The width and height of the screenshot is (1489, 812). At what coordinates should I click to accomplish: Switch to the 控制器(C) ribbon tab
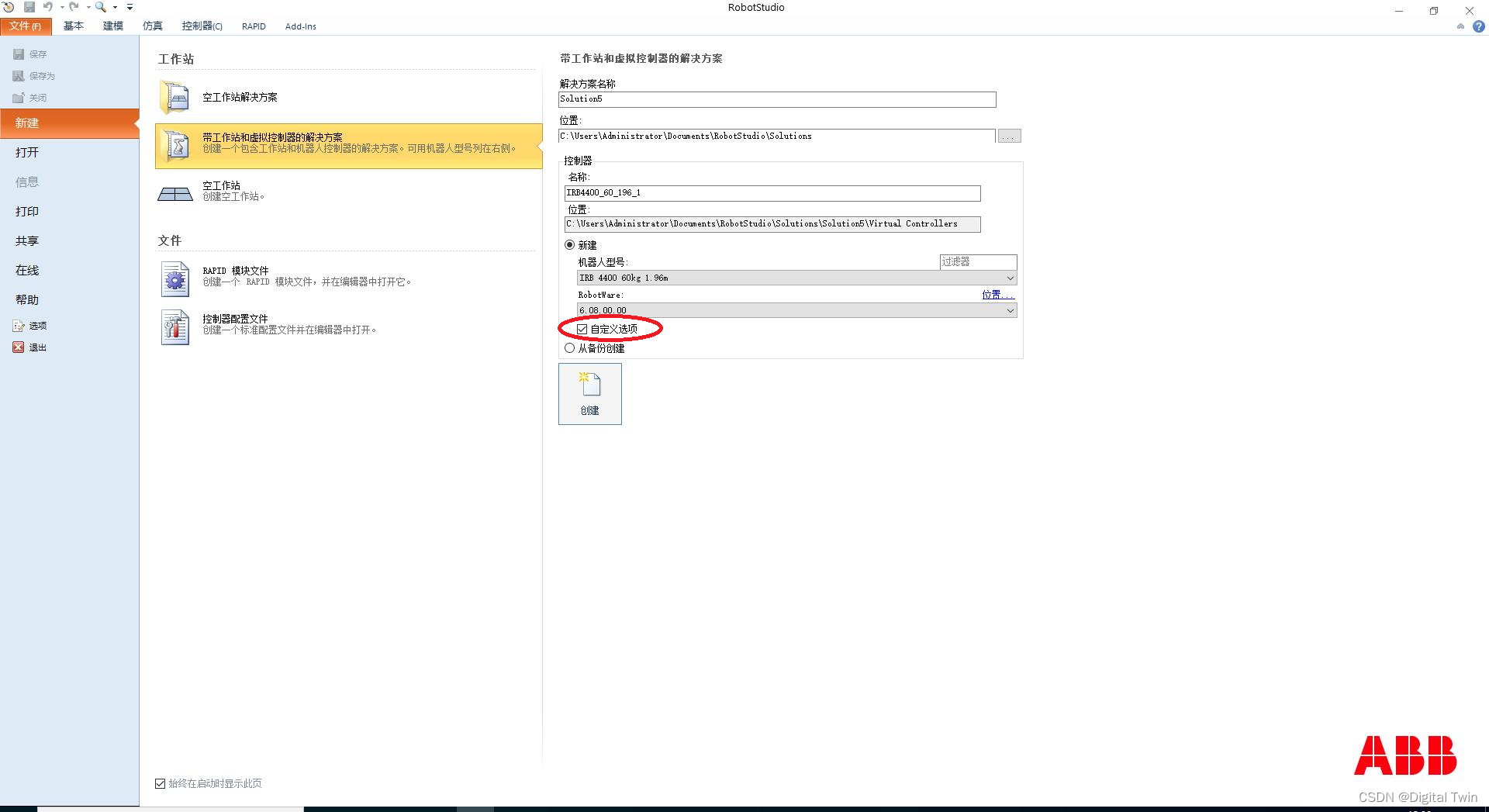202,26
